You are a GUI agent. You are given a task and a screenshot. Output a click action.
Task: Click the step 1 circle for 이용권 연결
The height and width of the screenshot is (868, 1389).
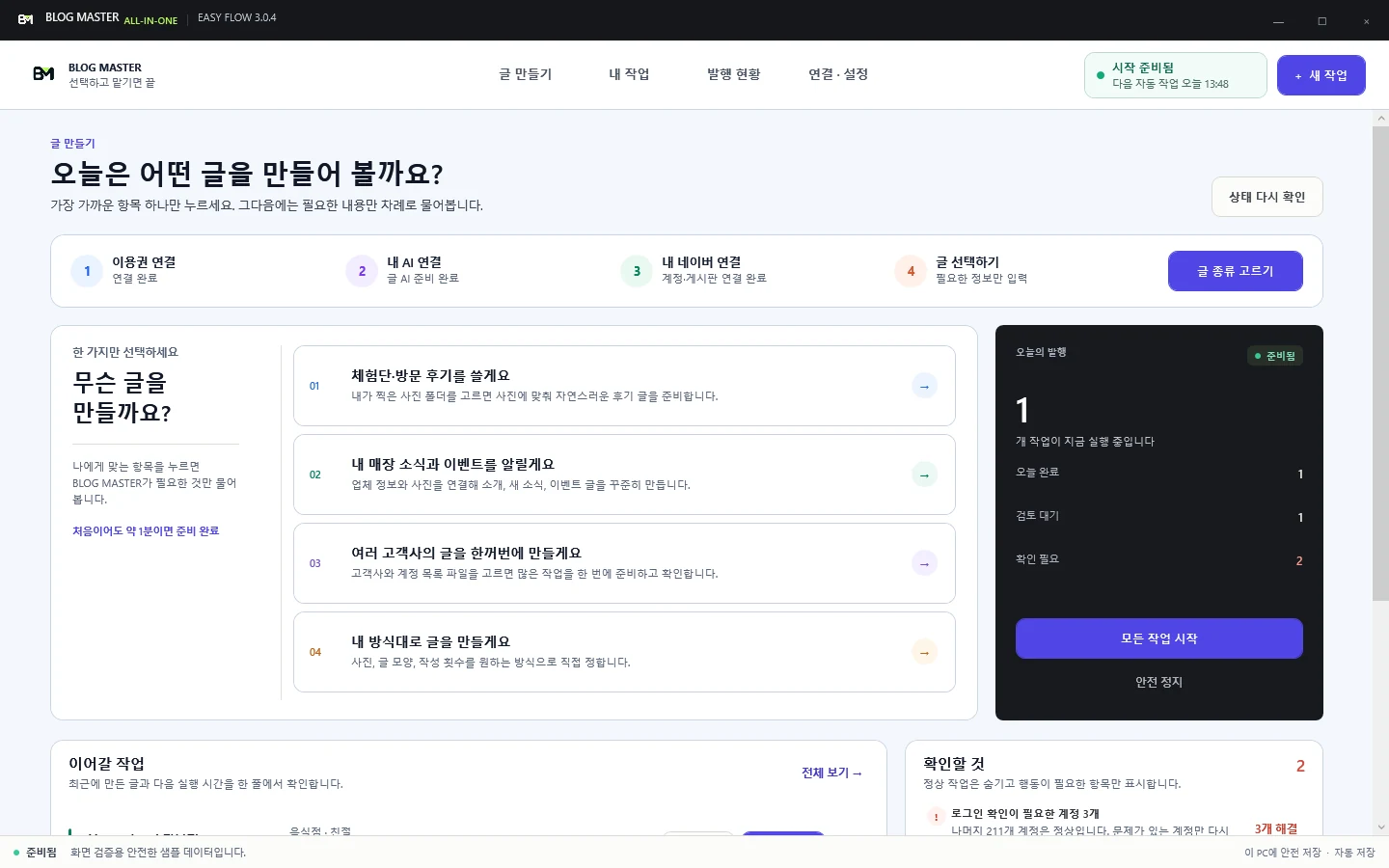(87, 271)
